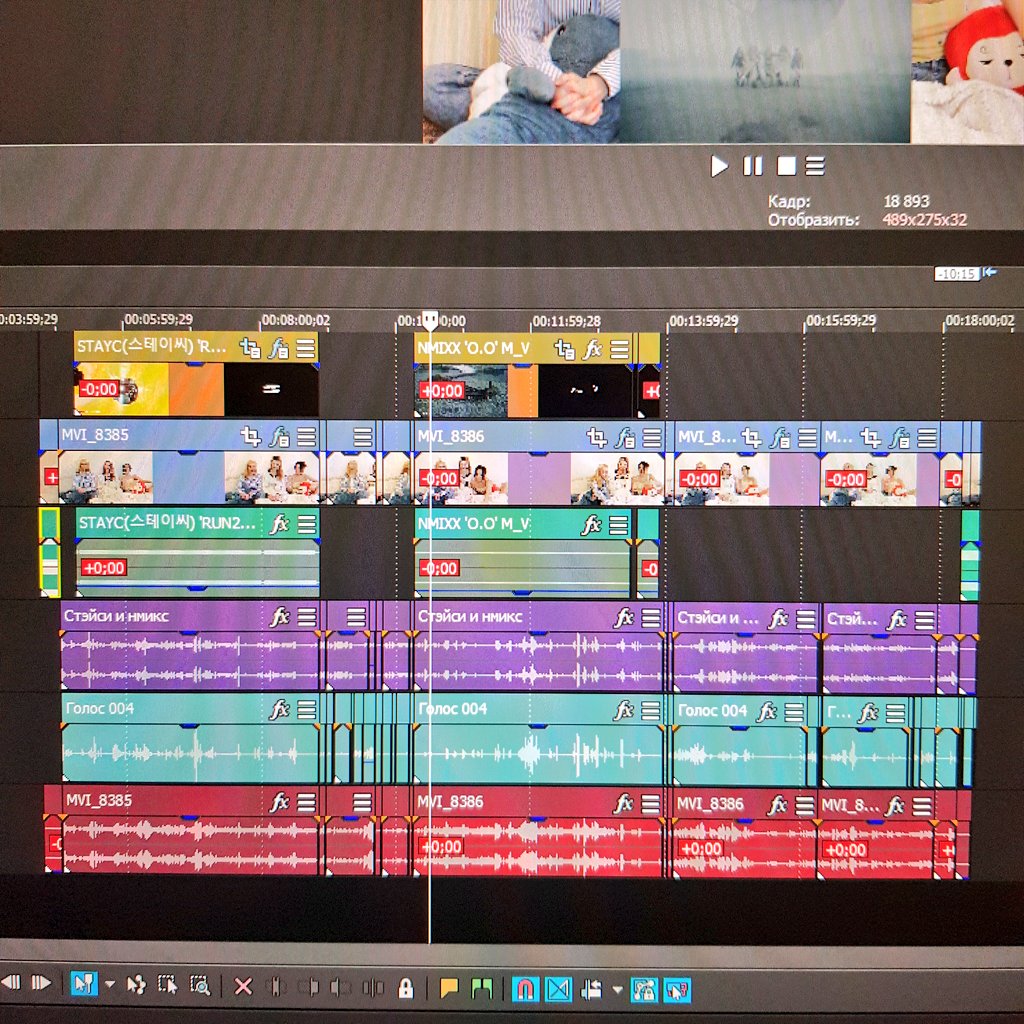Open the preview transport menu icon

814,166
